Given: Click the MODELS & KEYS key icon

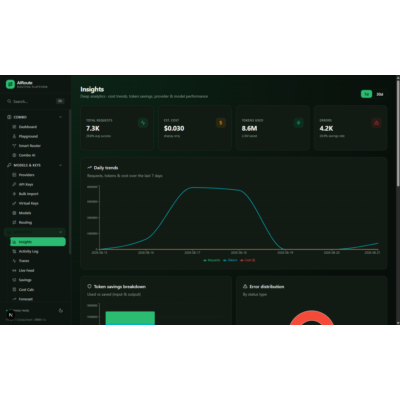Looking at the screenshot, I should pyautogui.click(x=9, y=165).
